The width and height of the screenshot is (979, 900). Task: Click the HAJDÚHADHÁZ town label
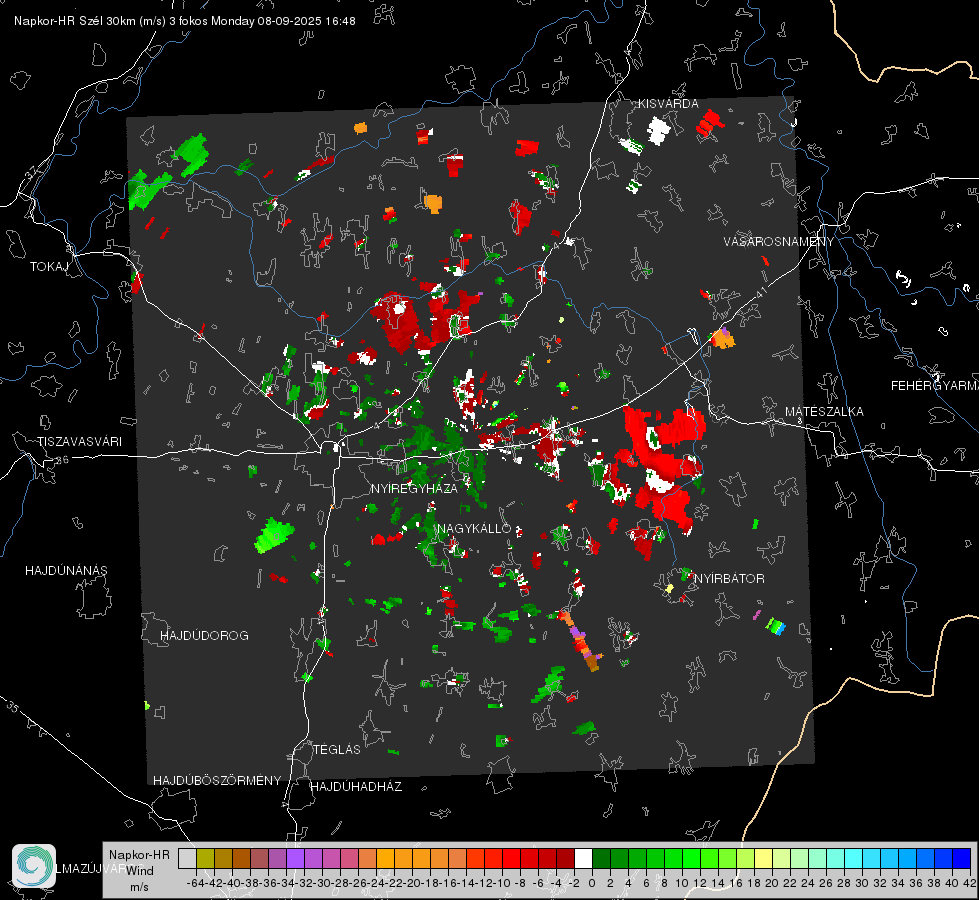356,787
